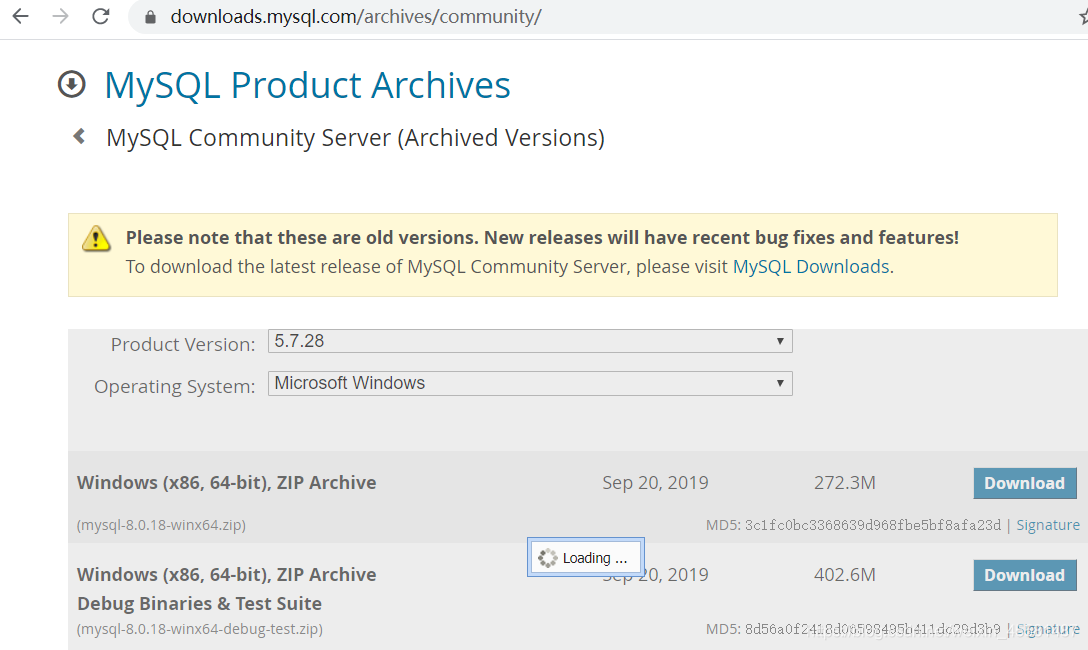Open Signature link for the debug-test zip

click(1048, 629)
